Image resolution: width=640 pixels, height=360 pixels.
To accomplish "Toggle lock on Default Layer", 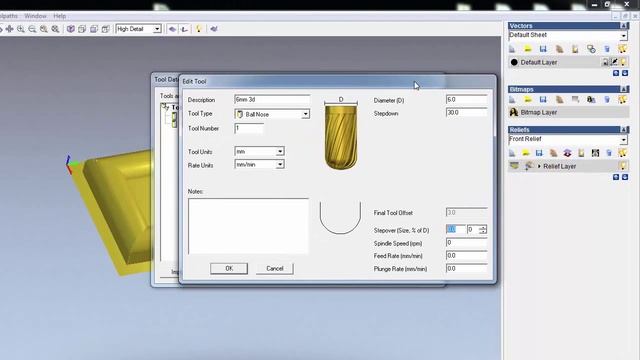I will point(605,62).
